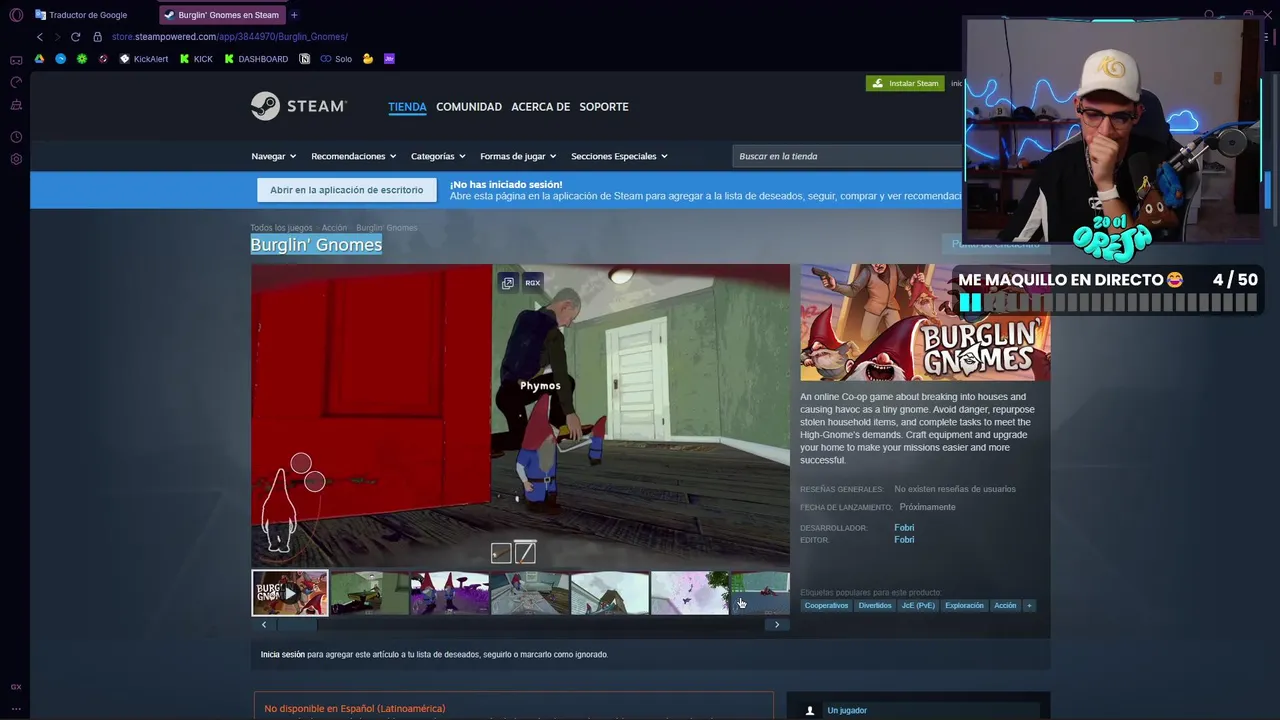Open the Un jugador feature link
The image size is (1280, 720).
pos(847,710)
